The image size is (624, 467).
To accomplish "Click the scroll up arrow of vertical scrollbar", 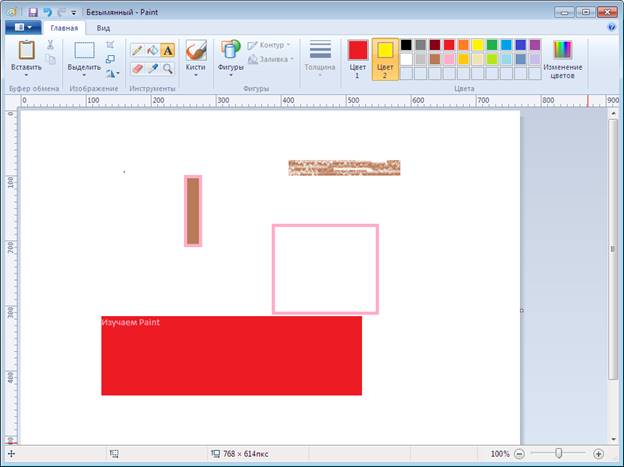I will click(x=613, y=113).
